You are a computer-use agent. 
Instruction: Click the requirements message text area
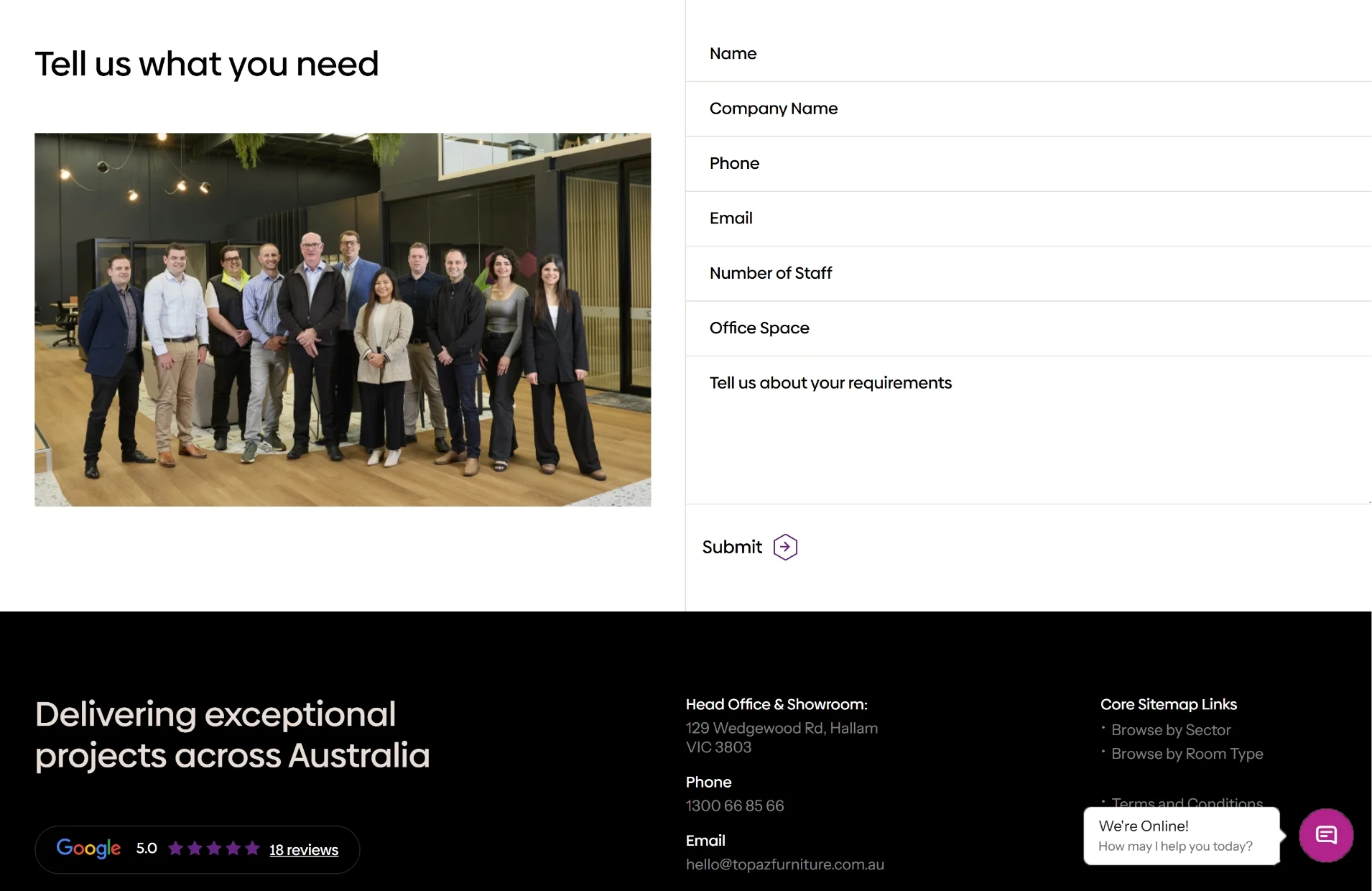[1027, 431]
